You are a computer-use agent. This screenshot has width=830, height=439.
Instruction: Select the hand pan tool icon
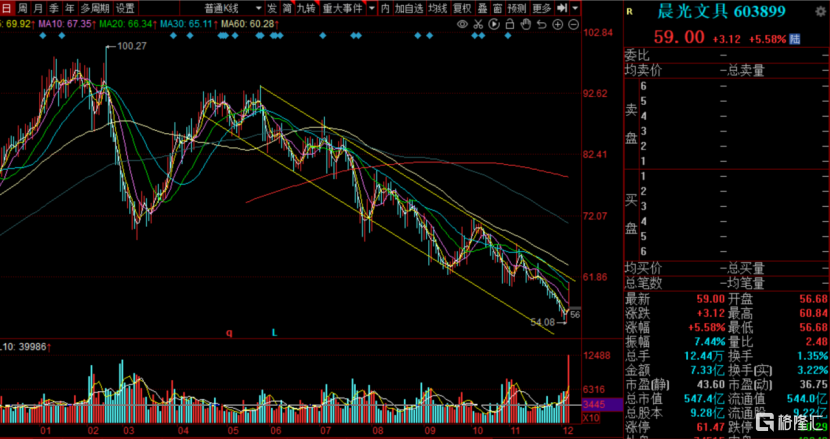[526, 24]
